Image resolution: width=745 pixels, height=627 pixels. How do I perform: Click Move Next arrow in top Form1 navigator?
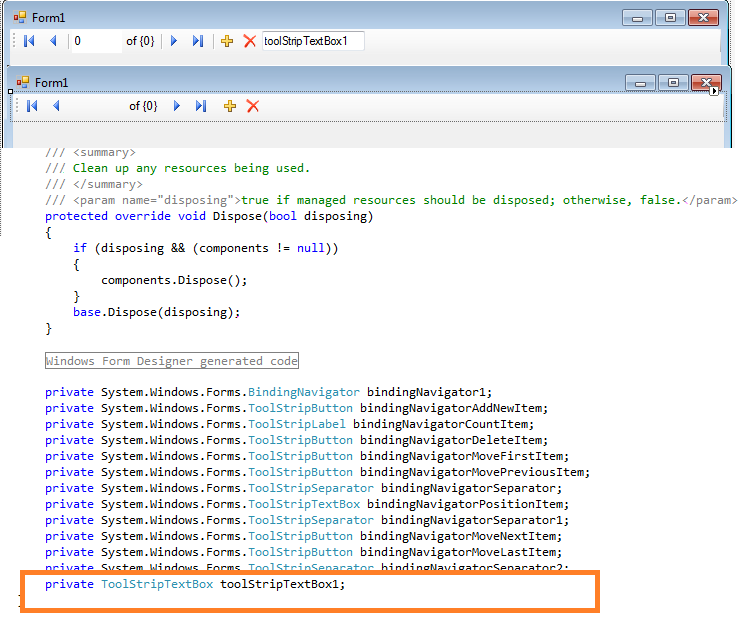coord(174,41)
